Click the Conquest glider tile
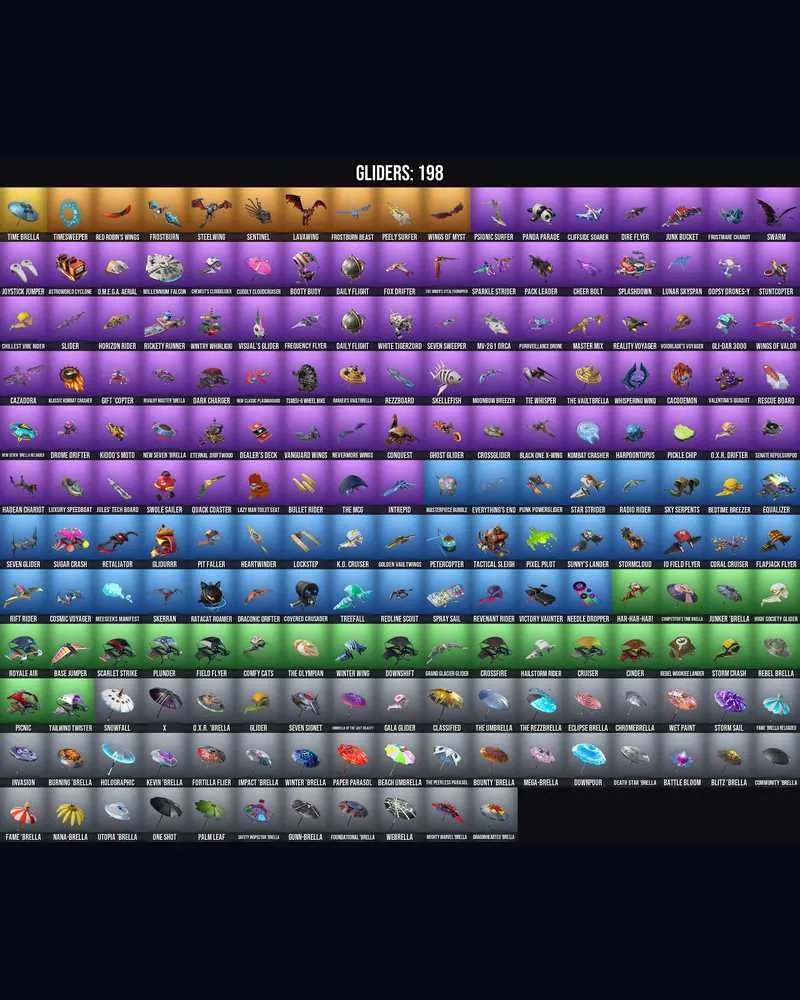This screenshot has height=1000, width=800. click(x=399, y=432)
